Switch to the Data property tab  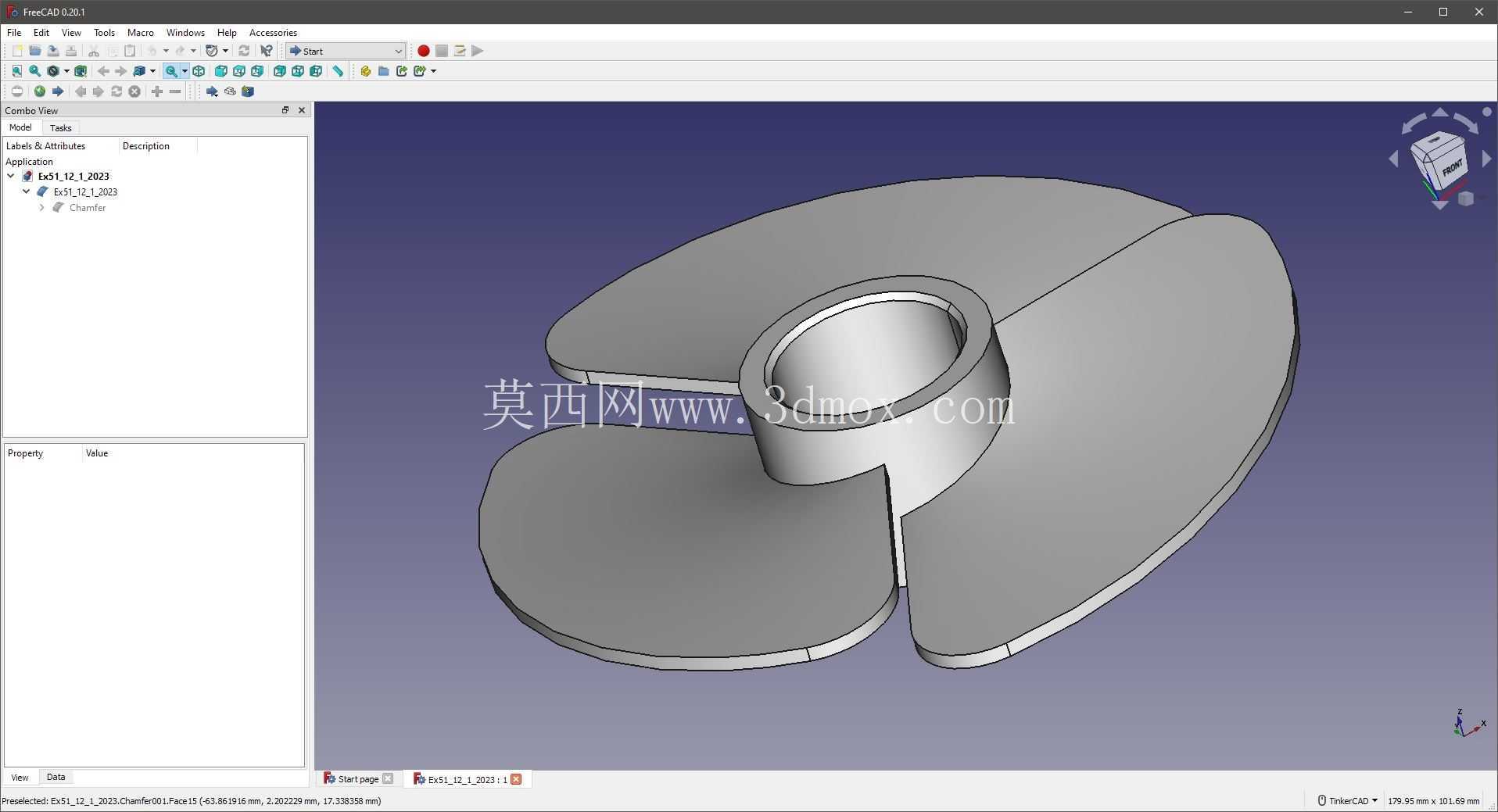tap(56, 777)
